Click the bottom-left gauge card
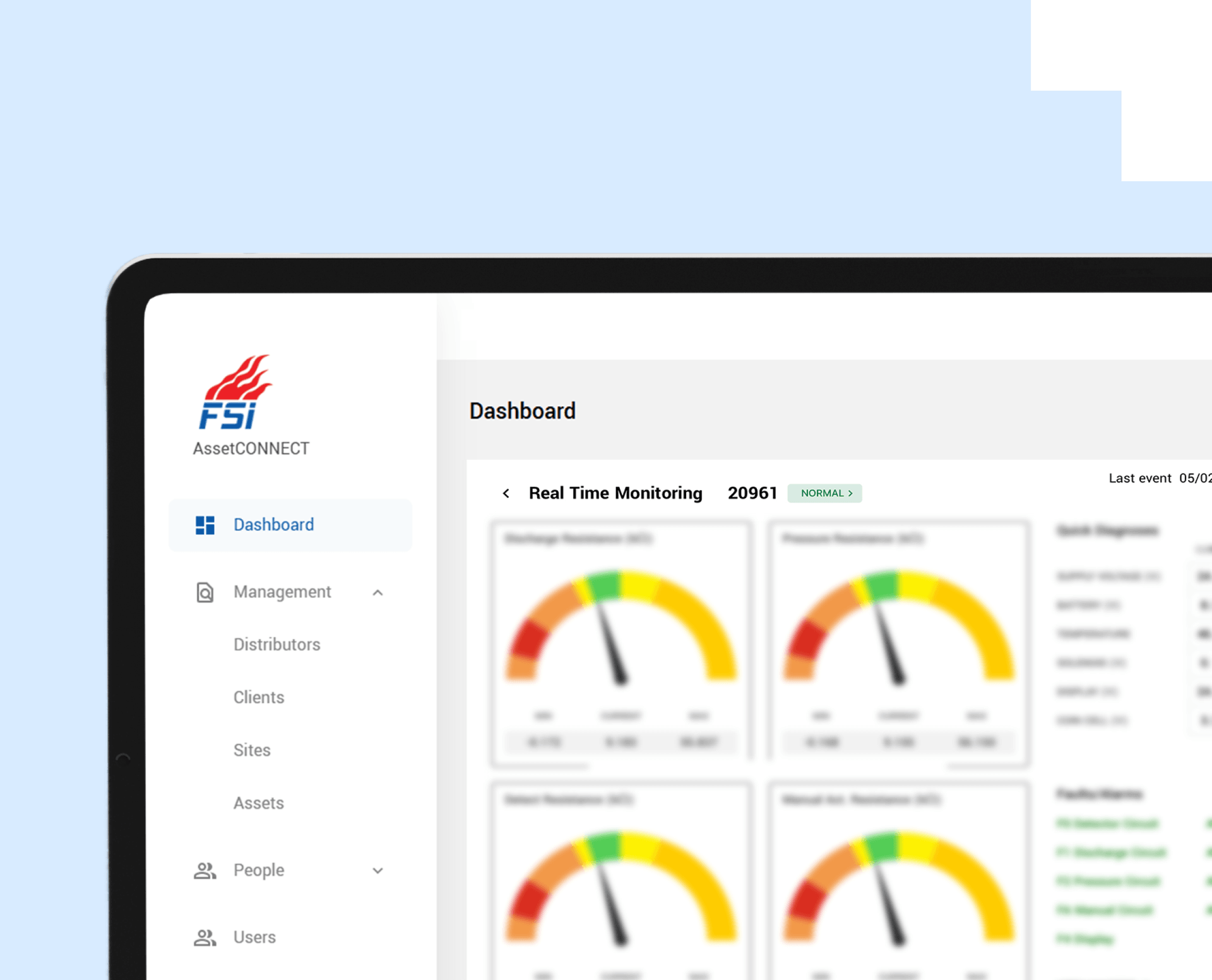Screen dimensions: 1212x980 (x=621, y=884)
